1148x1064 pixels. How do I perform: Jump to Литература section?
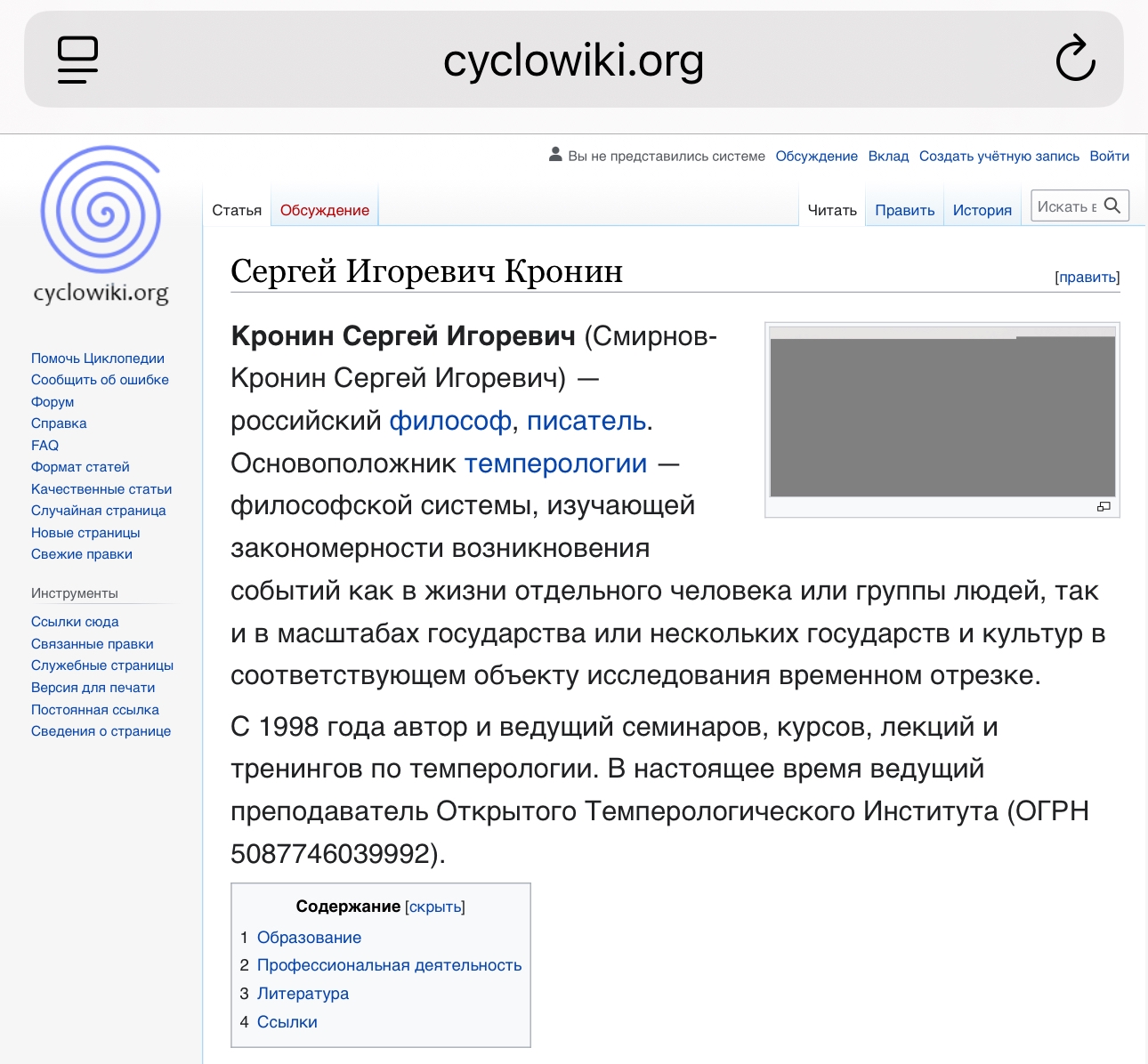tap(303, 993)
